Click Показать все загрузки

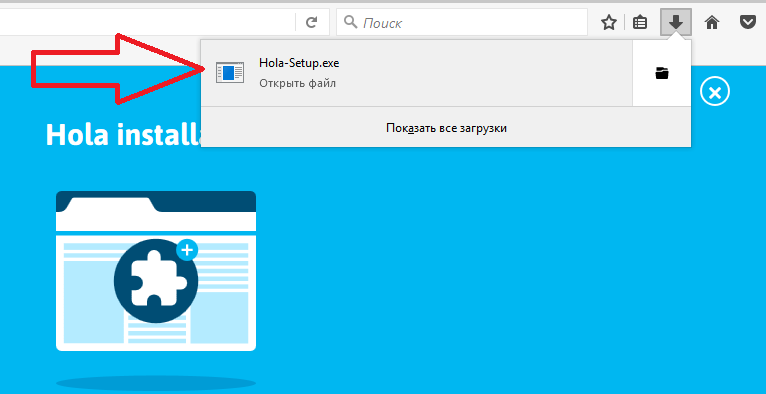(x=446, y=128)
